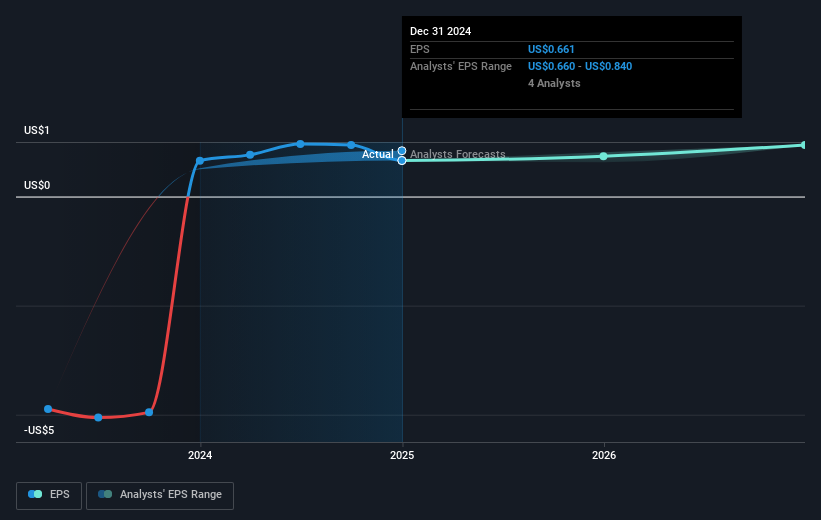Viewport: 821px width, 520px height.
Task: Select the EPS point just before the 2025 marker
Action: point(351,145)
